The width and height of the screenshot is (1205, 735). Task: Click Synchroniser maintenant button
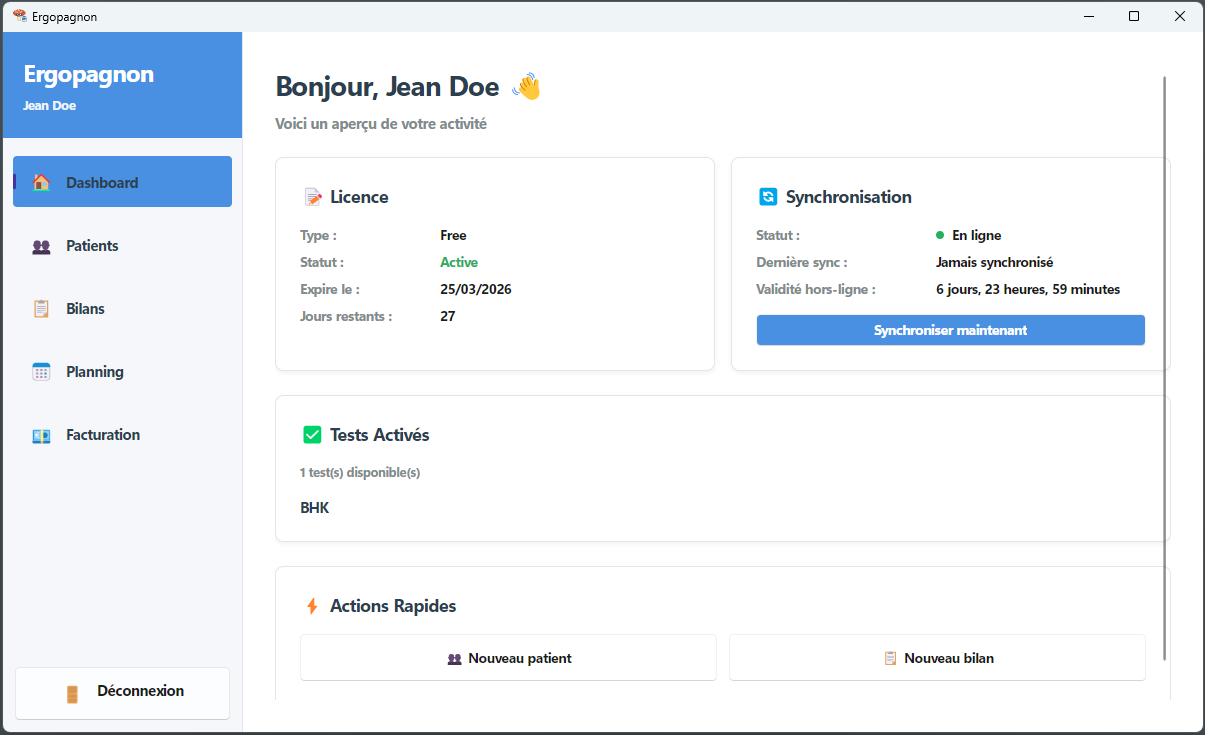[x=950, y=330]
